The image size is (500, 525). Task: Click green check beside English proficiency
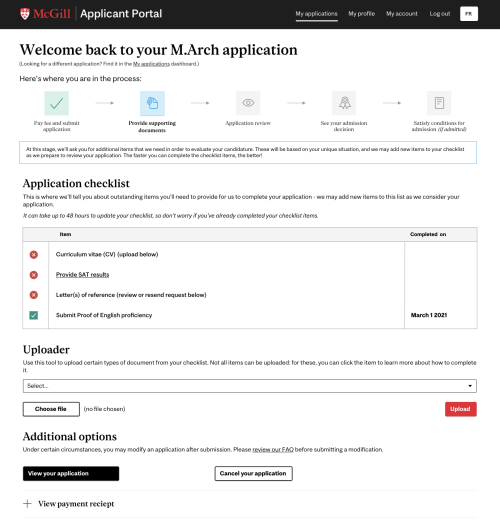click(33, 315)
